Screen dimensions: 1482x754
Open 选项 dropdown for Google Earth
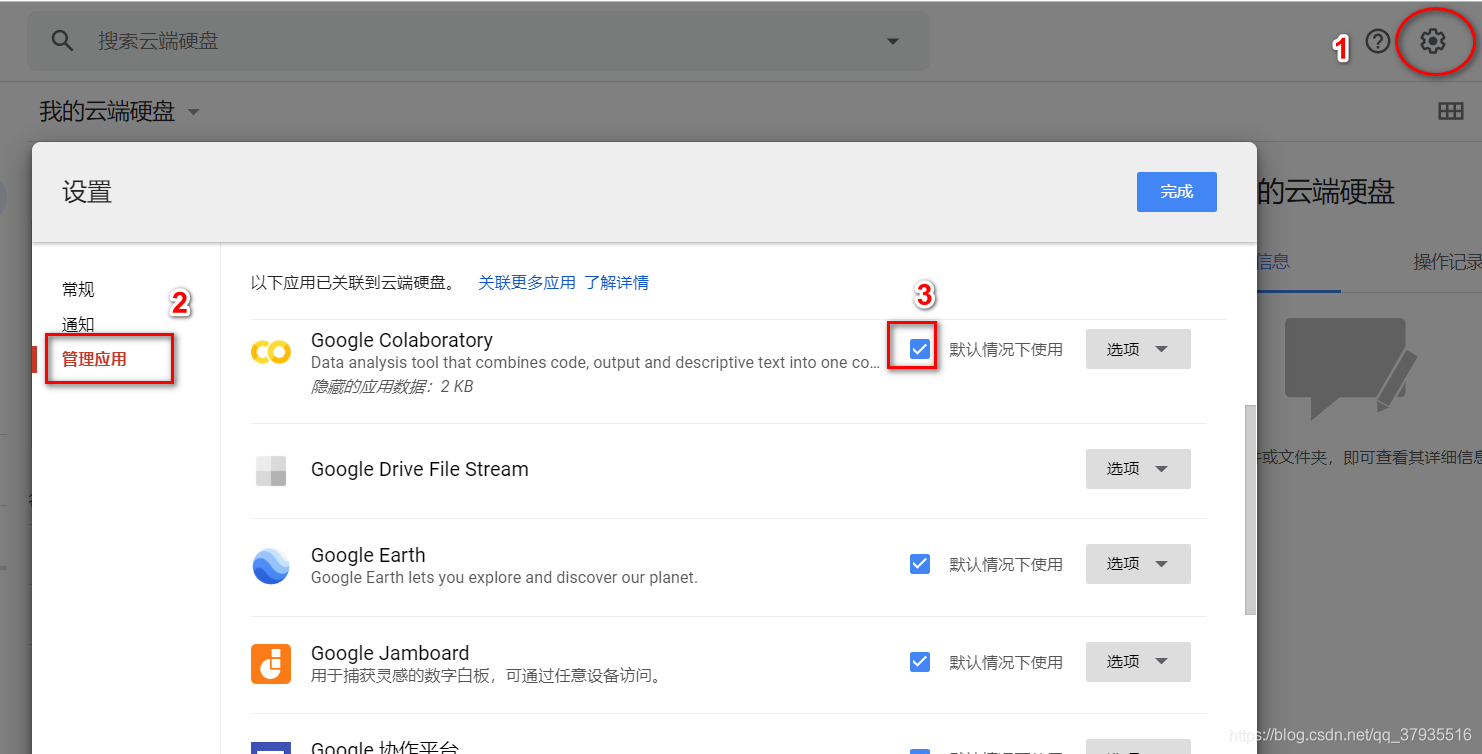click(x=1138, y=564)
